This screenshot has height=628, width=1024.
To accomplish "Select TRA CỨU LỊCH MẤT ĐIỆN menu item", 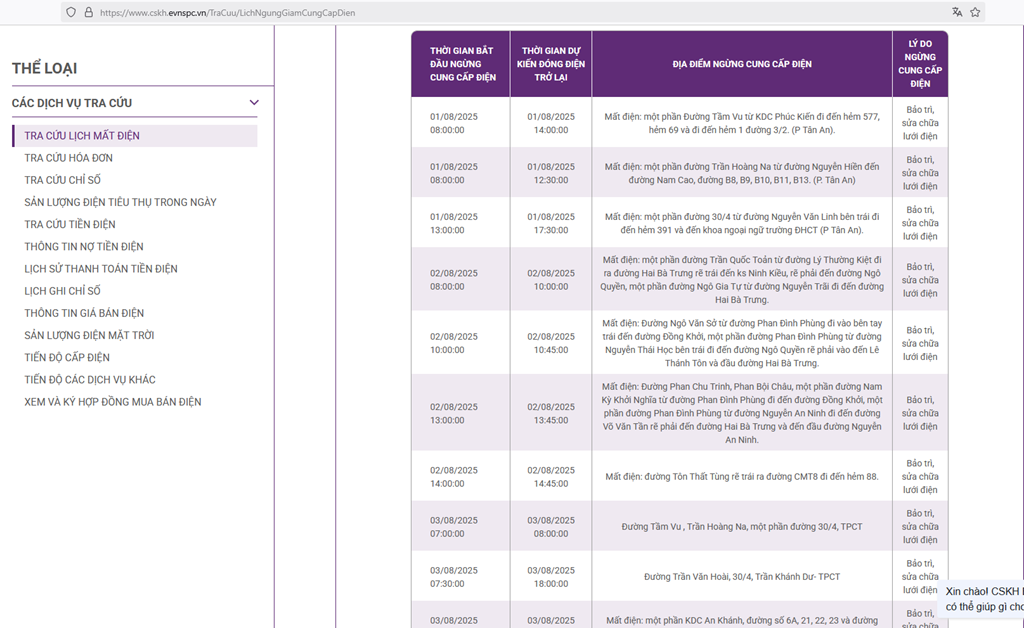I will pyautogui.click(x=82, y=136).
